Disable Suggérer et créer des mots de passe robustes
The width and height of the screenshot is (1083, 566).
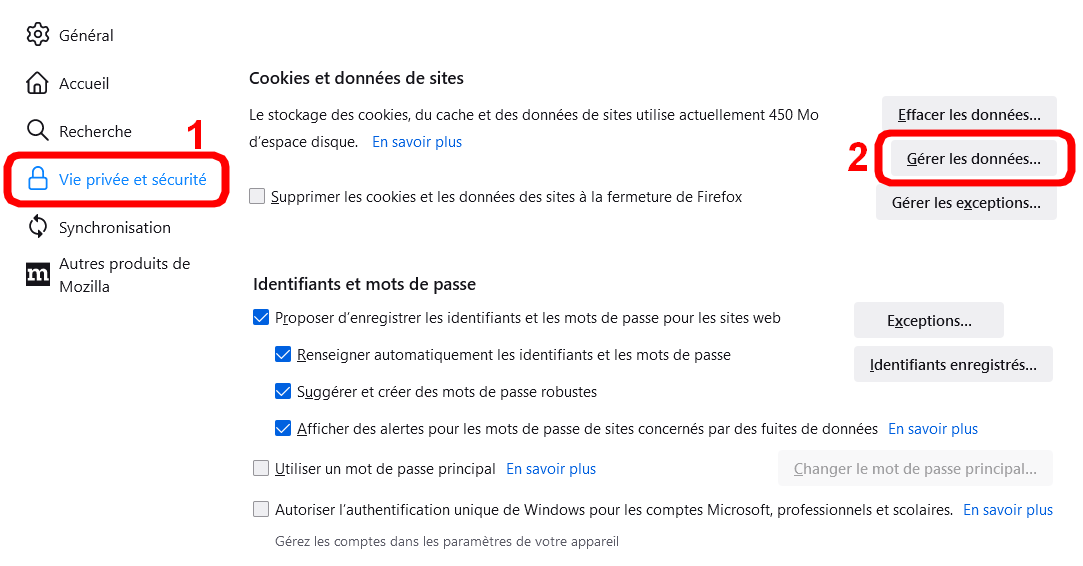point(283,392)
